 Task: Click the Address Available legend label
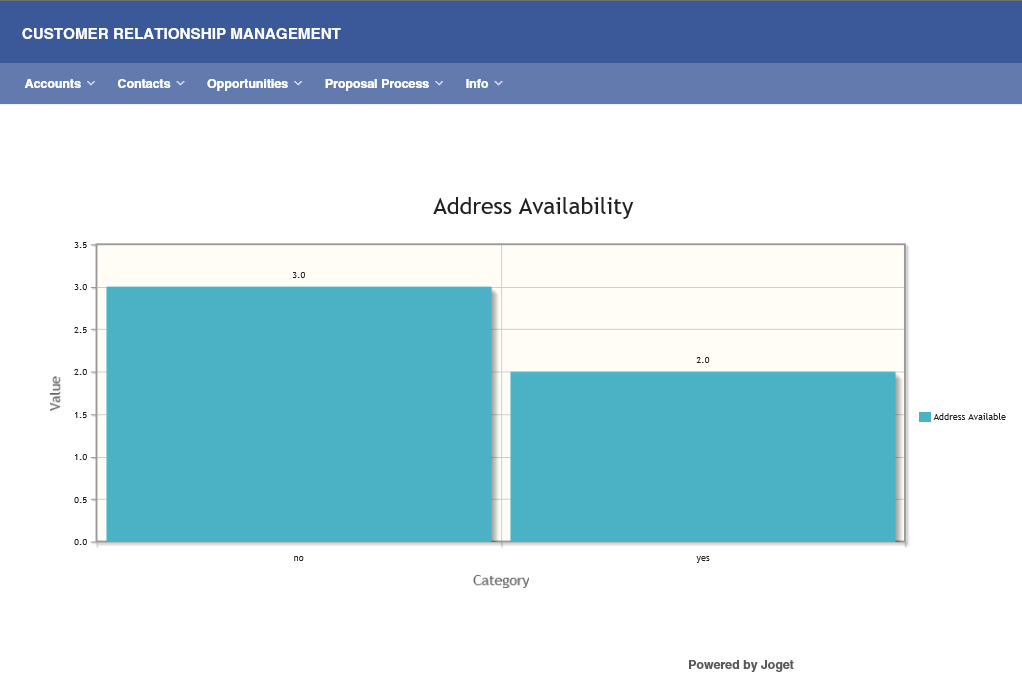point(969,417)
